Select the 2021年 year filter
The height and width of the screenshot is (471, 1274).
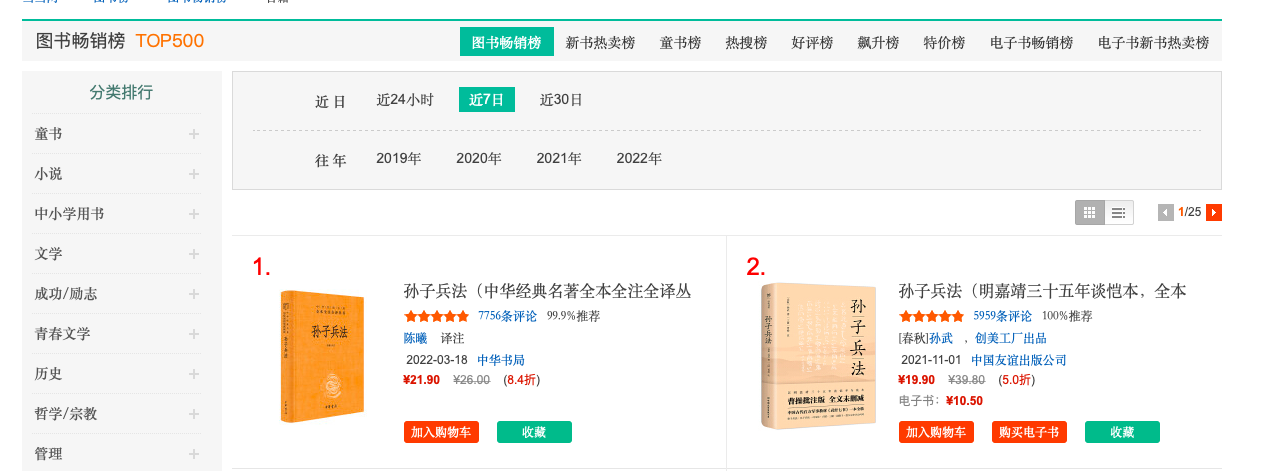559,158
